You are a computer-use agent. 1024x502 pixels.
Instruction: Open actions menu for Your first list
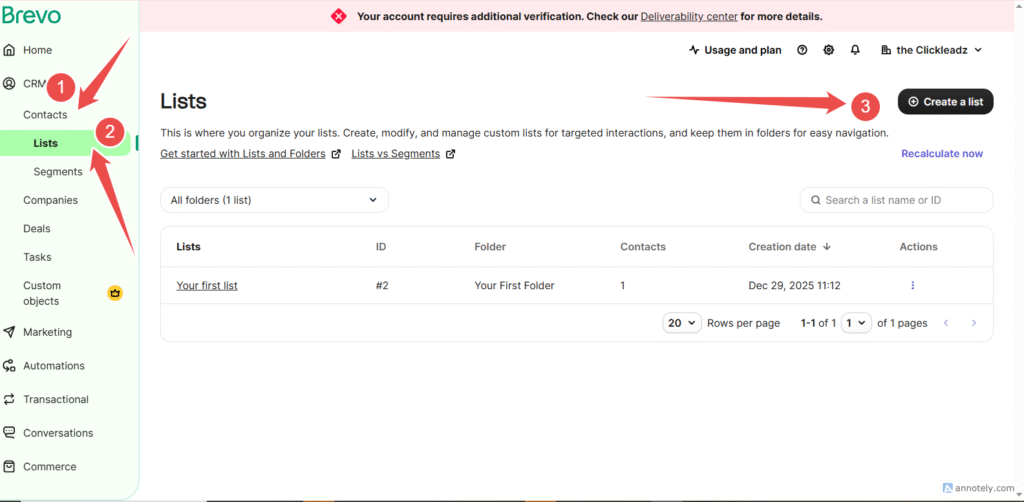click(x=912, y=285)
